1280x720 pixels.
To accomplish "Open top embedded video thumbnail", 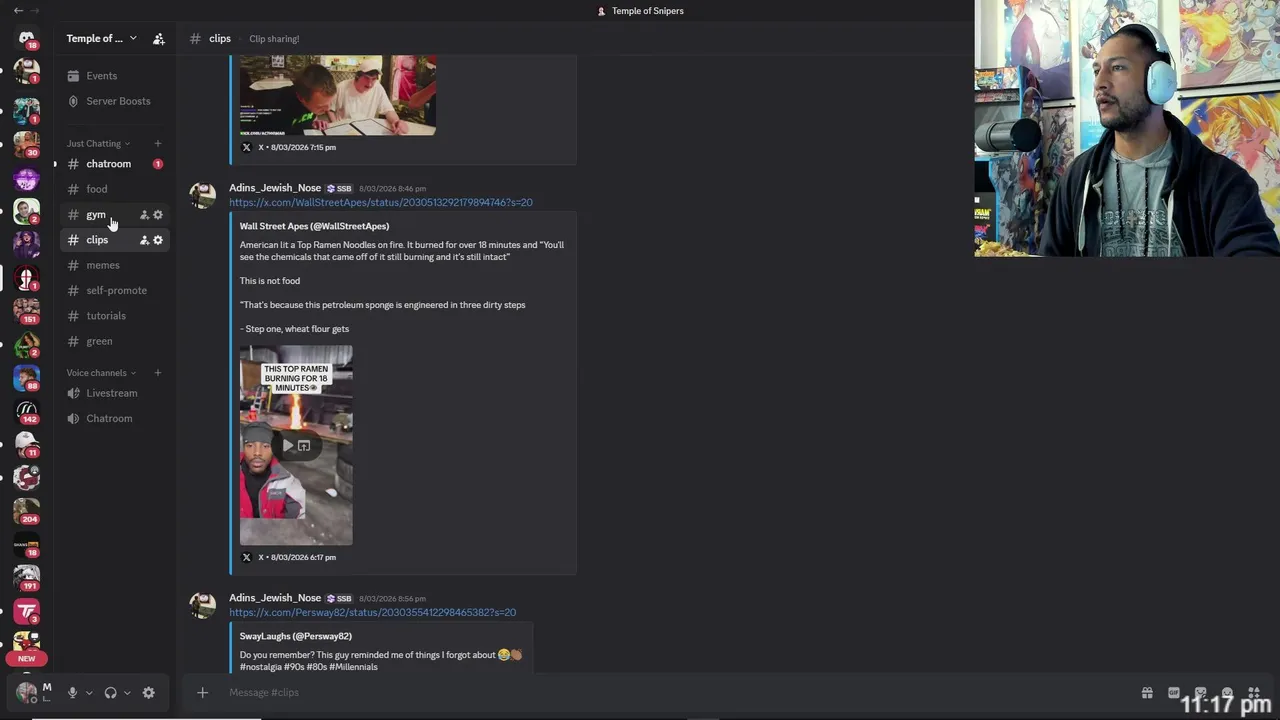I will (x=338, y=95).
